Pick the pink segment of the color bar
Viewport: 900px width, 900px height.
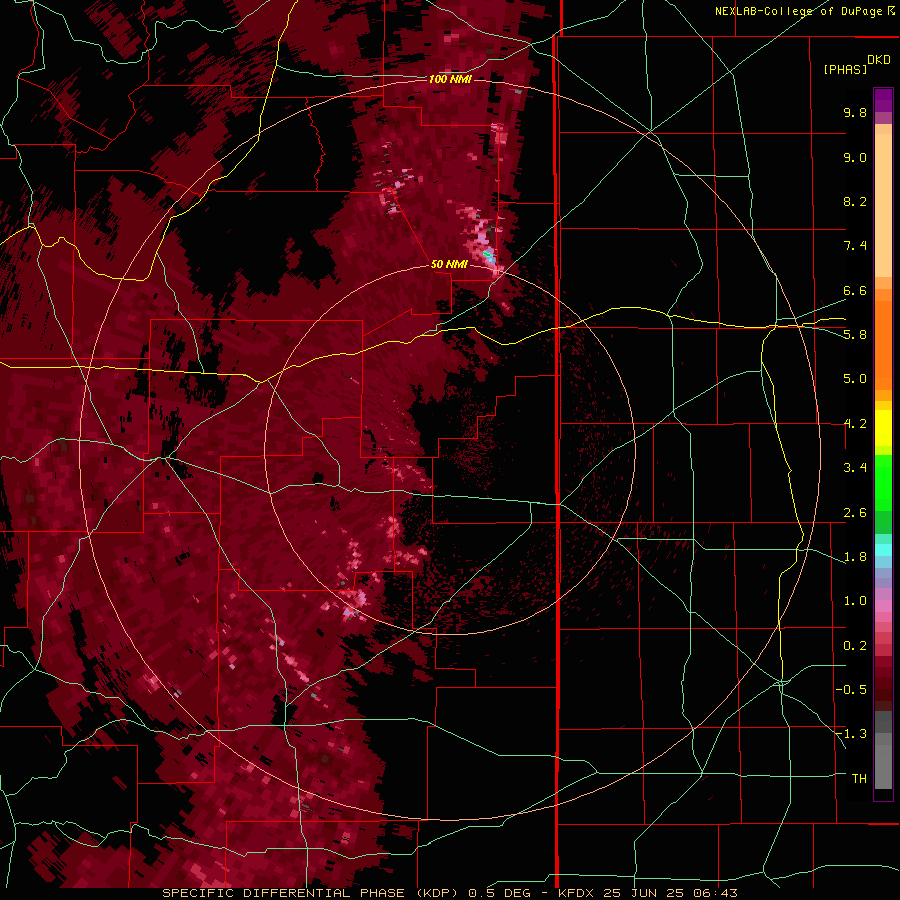click(883, 606)
